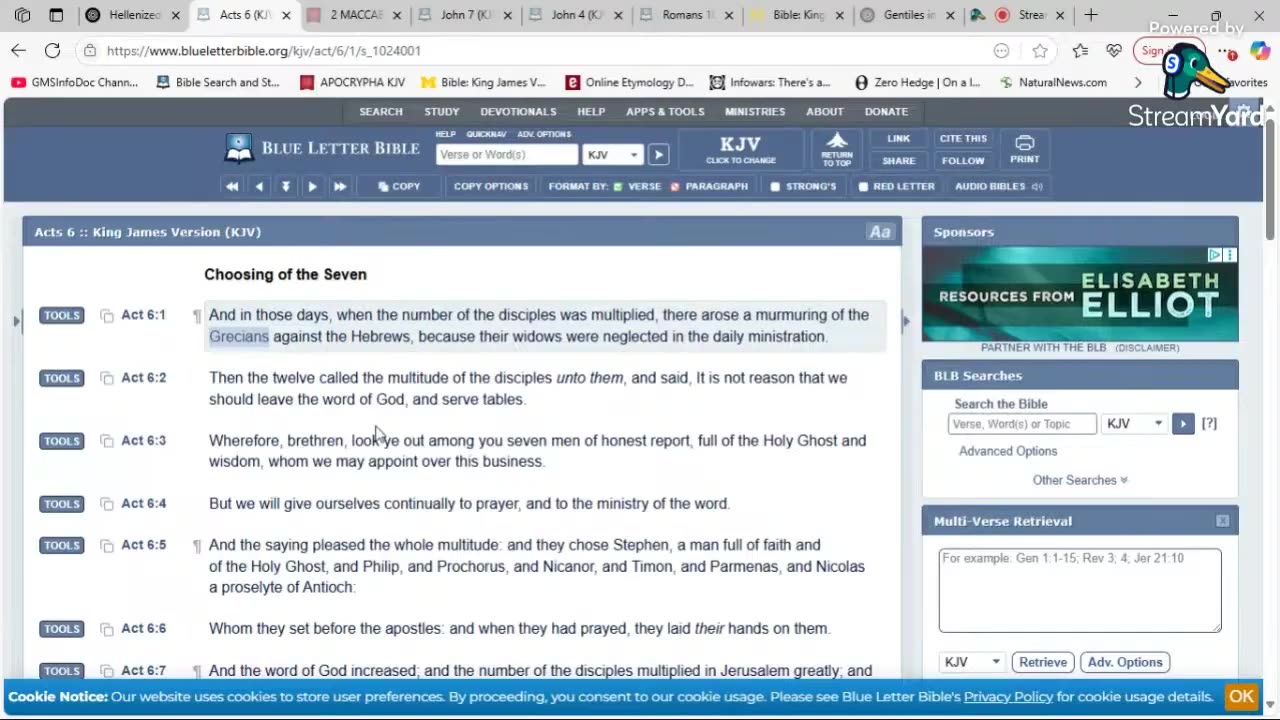Open the Multi-Verse Retrieval KJV dropdown
The image size is (1280, 720).
971,662
